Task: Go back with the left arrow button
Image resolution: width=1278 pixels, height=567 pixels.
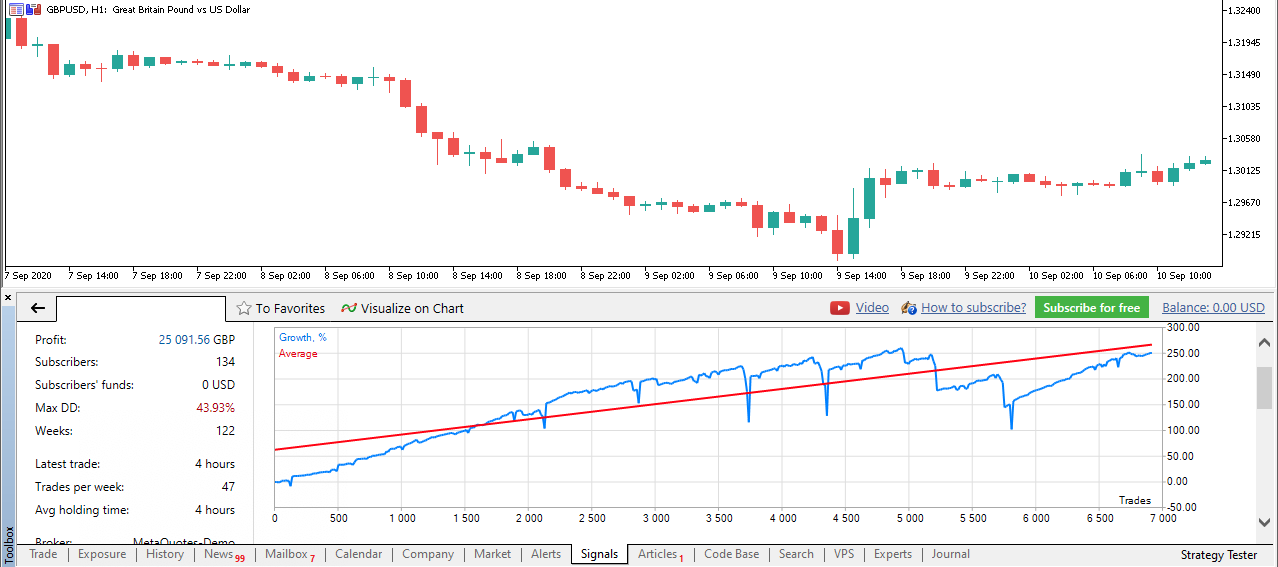Action: 37,308
